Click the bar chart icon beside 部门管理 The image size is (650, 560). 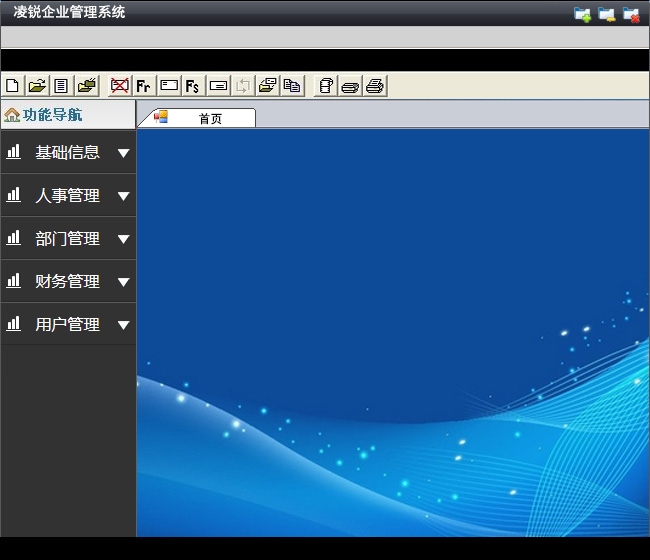tap(14, 238)
